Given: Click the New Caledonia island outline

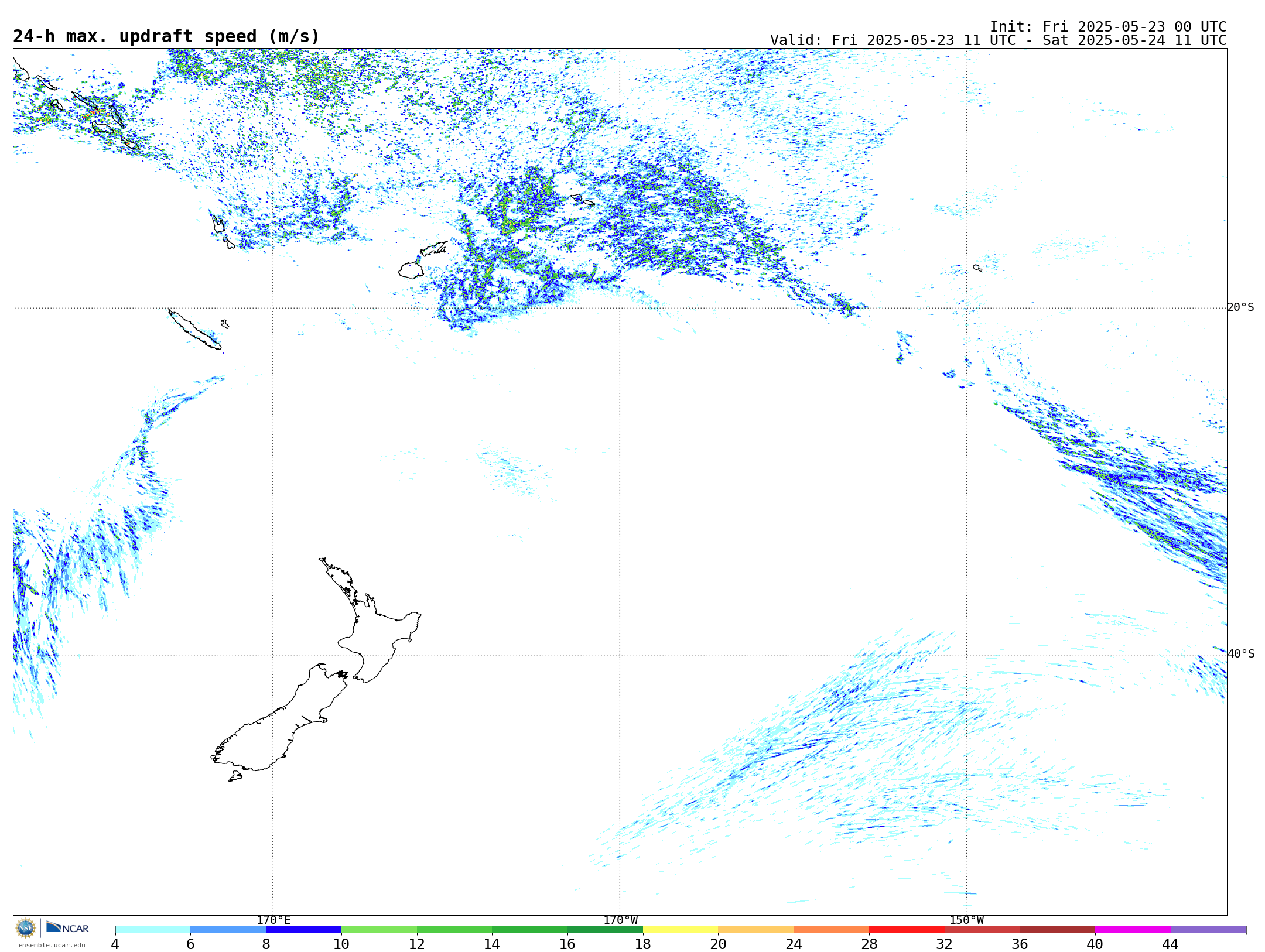Looking at the screenshot, I should [x=195, y=330].
